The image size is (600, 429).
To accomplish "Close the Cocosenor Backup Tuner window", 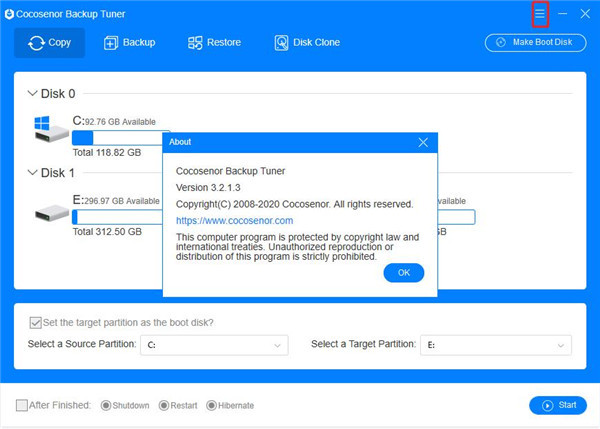I will (x=585, y=14).
